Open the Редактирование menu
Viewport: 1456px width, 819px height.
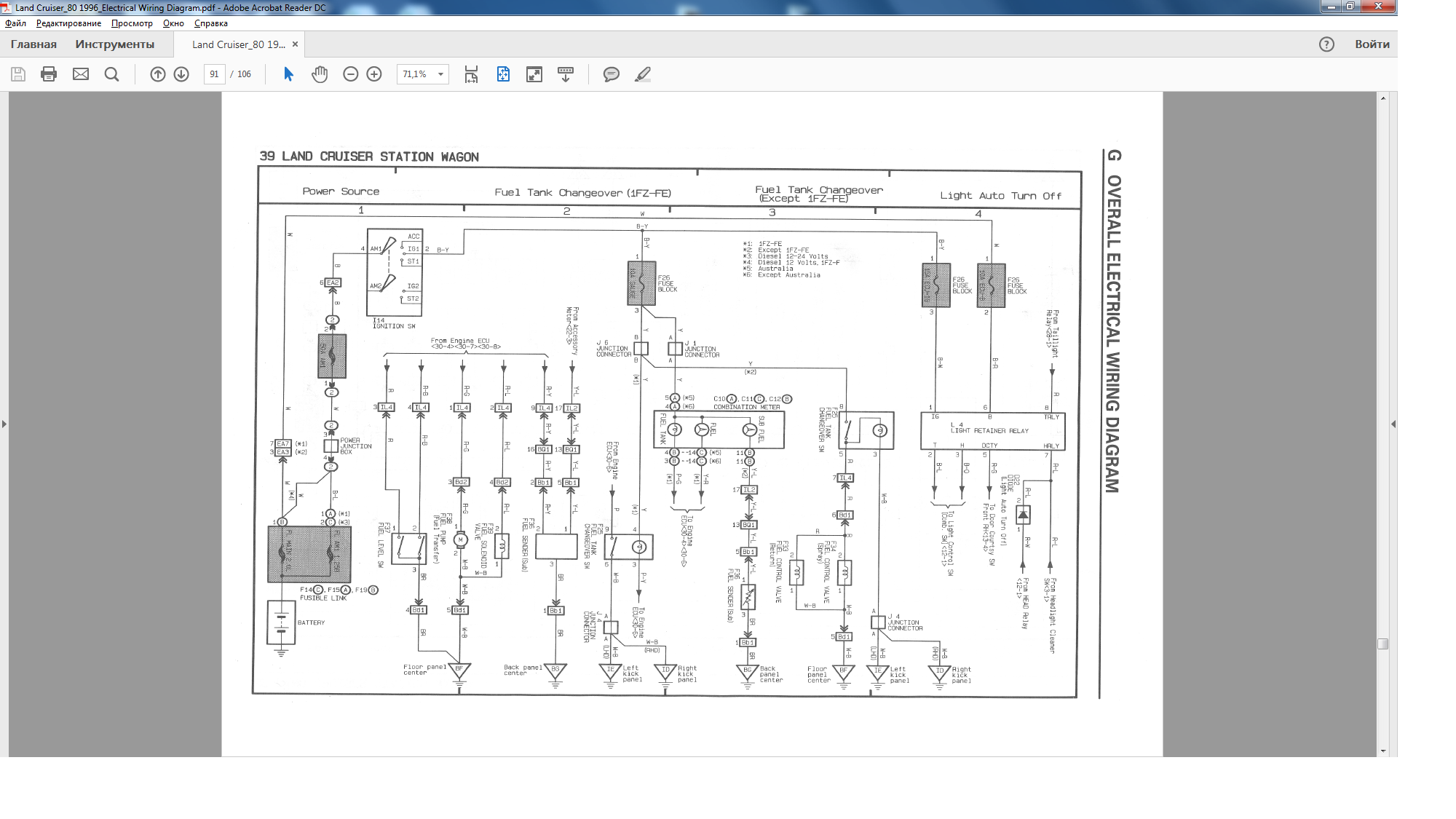[68, 23]
